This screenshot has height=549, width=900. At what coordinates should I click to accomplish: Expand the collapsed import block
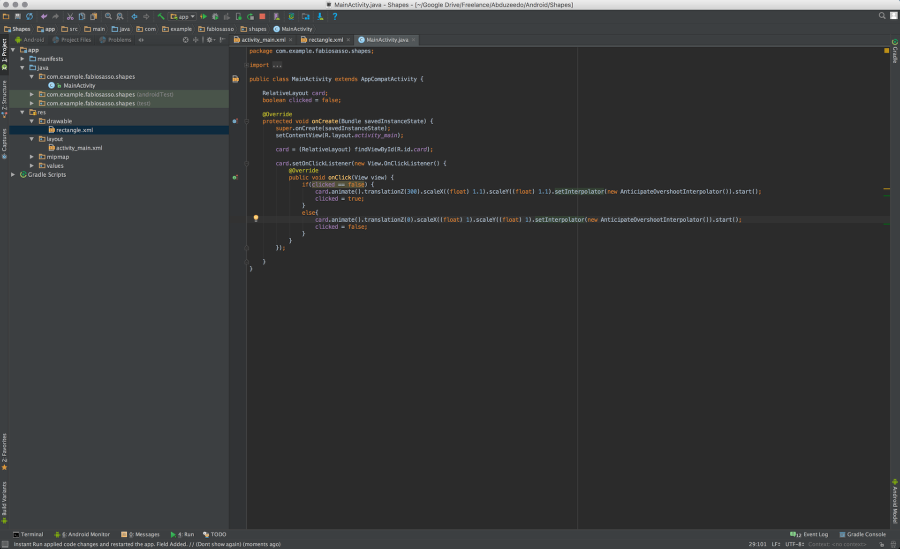[246, 65]
